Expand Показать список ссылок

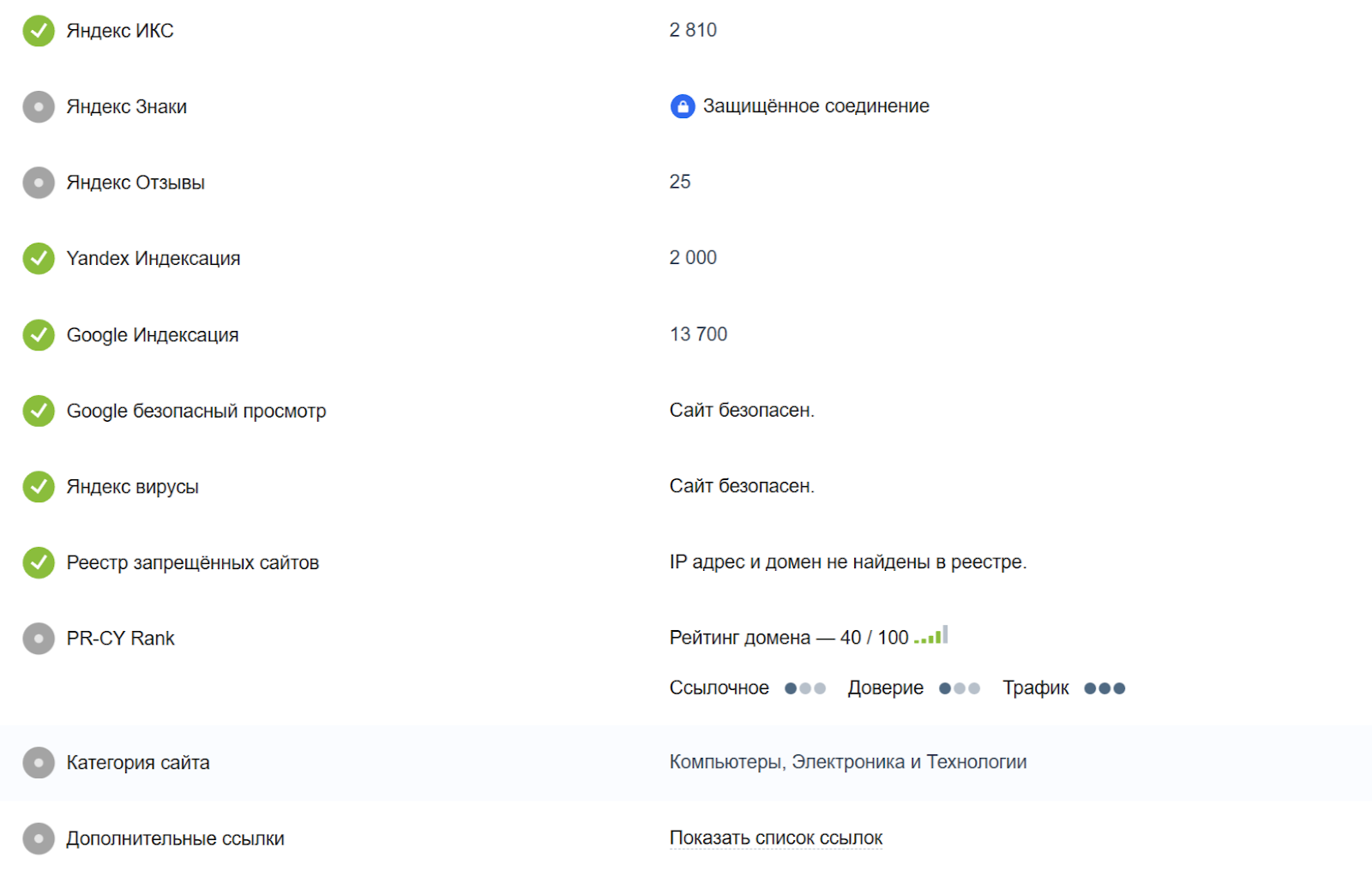click(x=776, y=837)
